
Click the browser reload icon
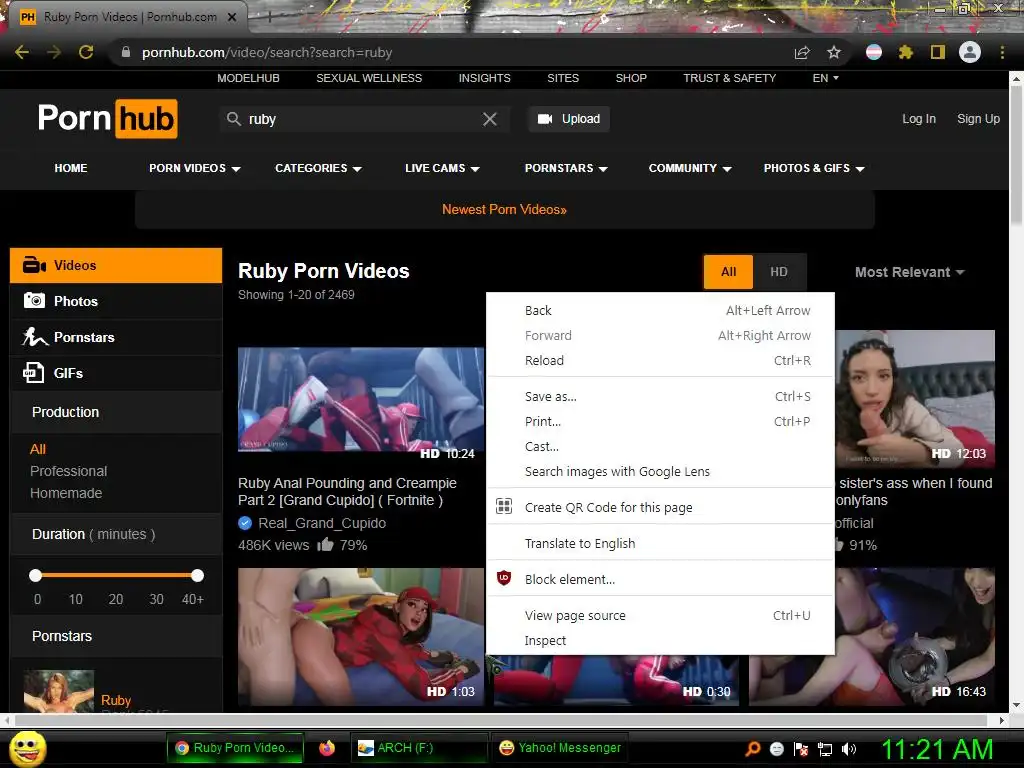[x=86, y=52]
